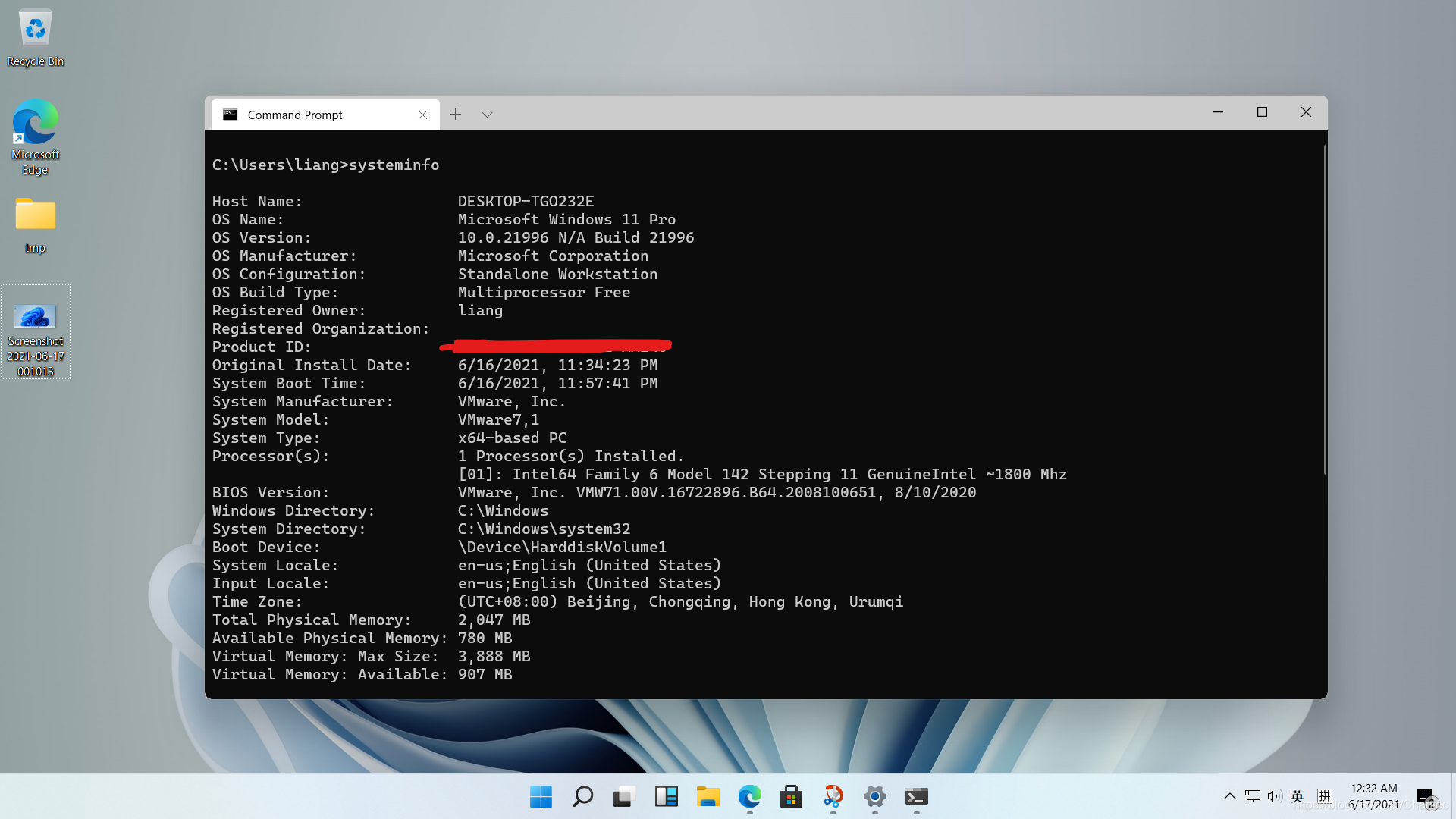Image resolution: width=1456 pixels, height=819 pixels.
Task: Open Microsoft Store from taskbar
Action: (x=791, y=797)
